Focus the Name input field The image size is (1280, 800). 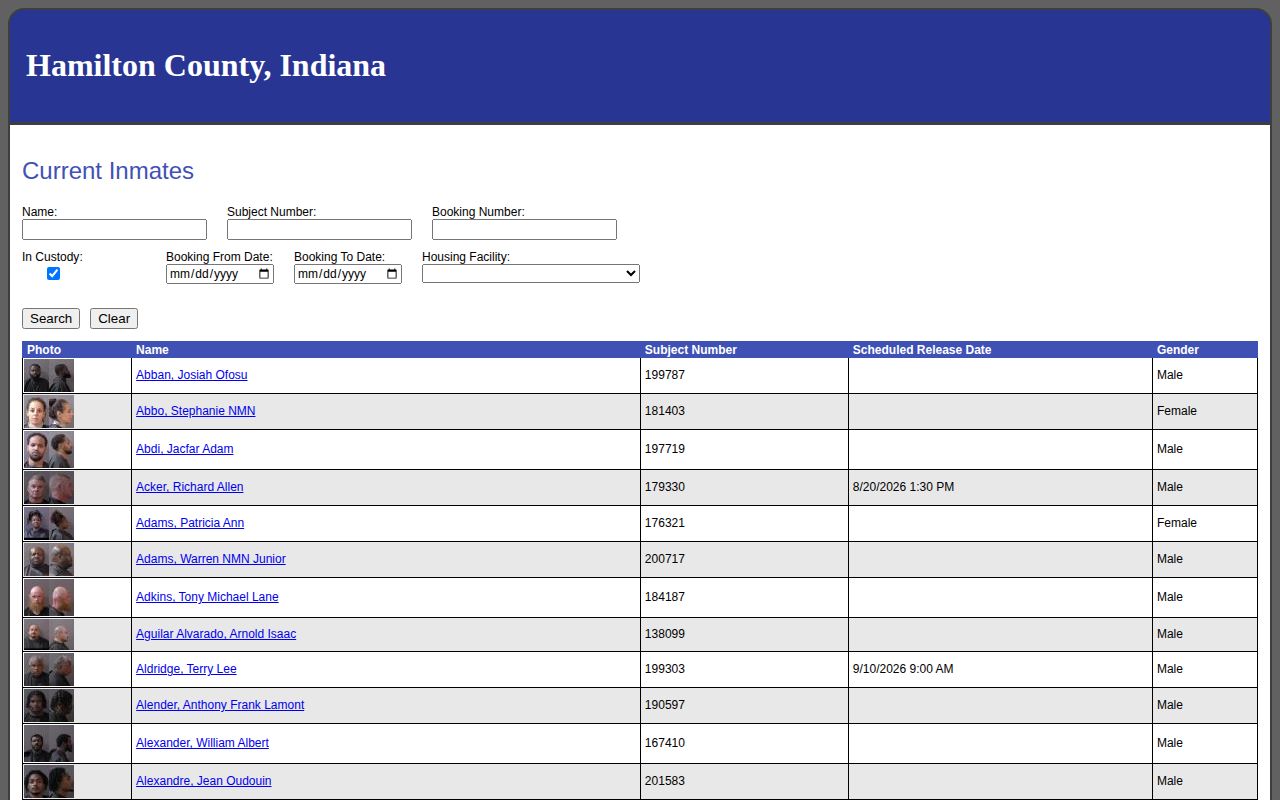coord(114,230)
